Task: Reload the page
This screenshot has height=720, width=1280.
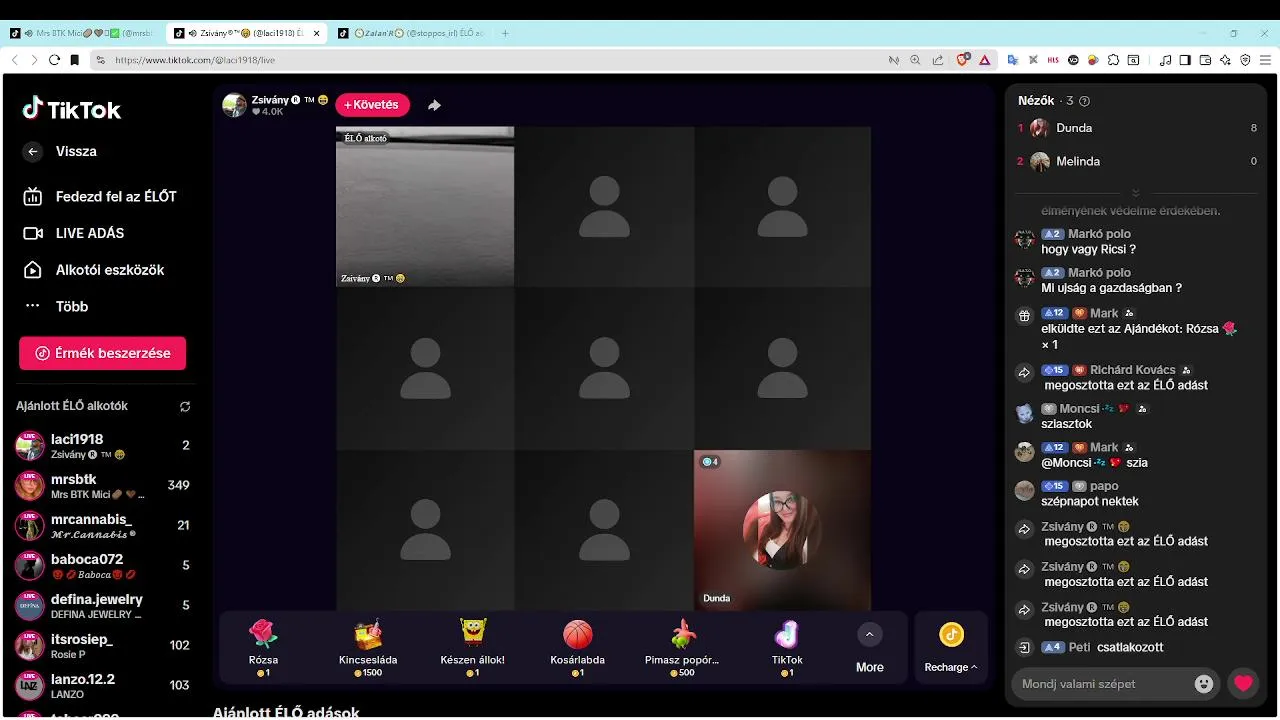Action: [x=54, y=60]
